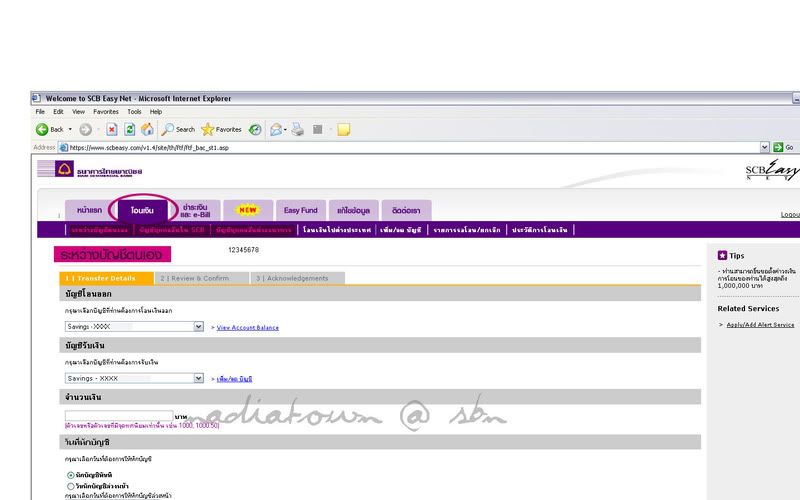Open the Tools menu

point(134,112)
